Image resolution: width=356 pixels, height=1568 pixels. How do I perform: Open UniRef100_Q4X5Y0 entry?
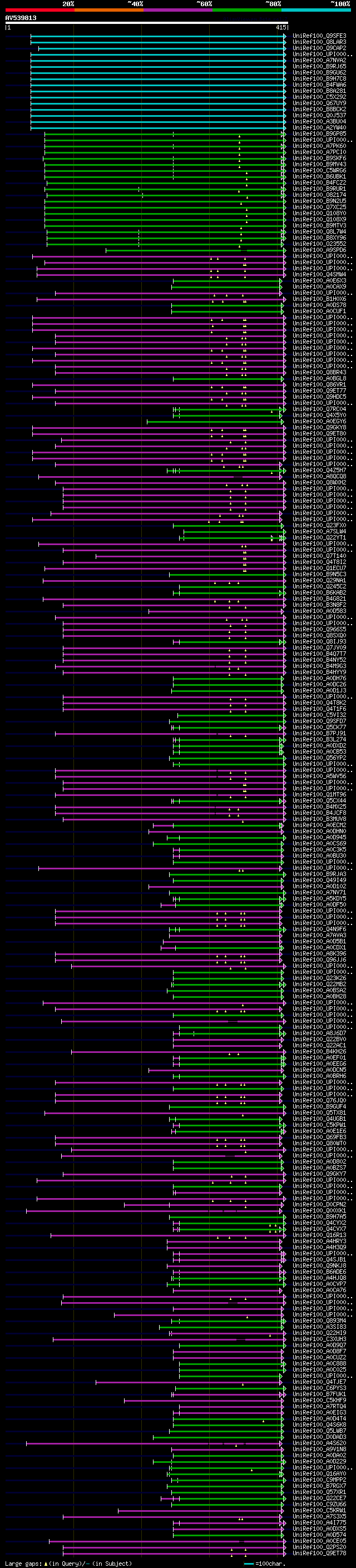[x=319, y=415]
